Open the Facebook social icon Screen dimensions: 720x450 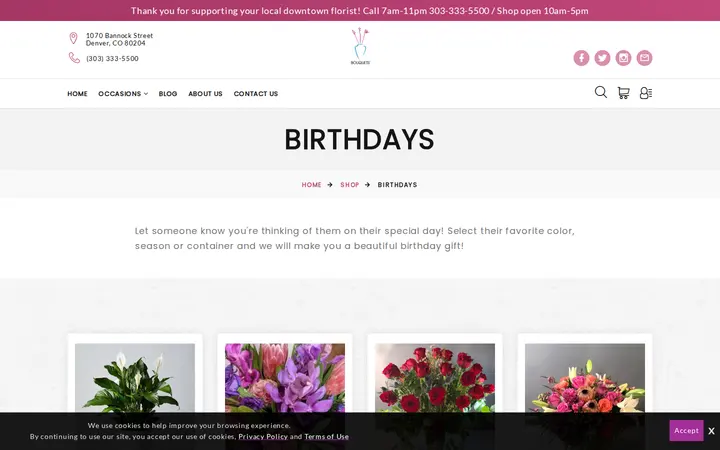coord(581,58)
